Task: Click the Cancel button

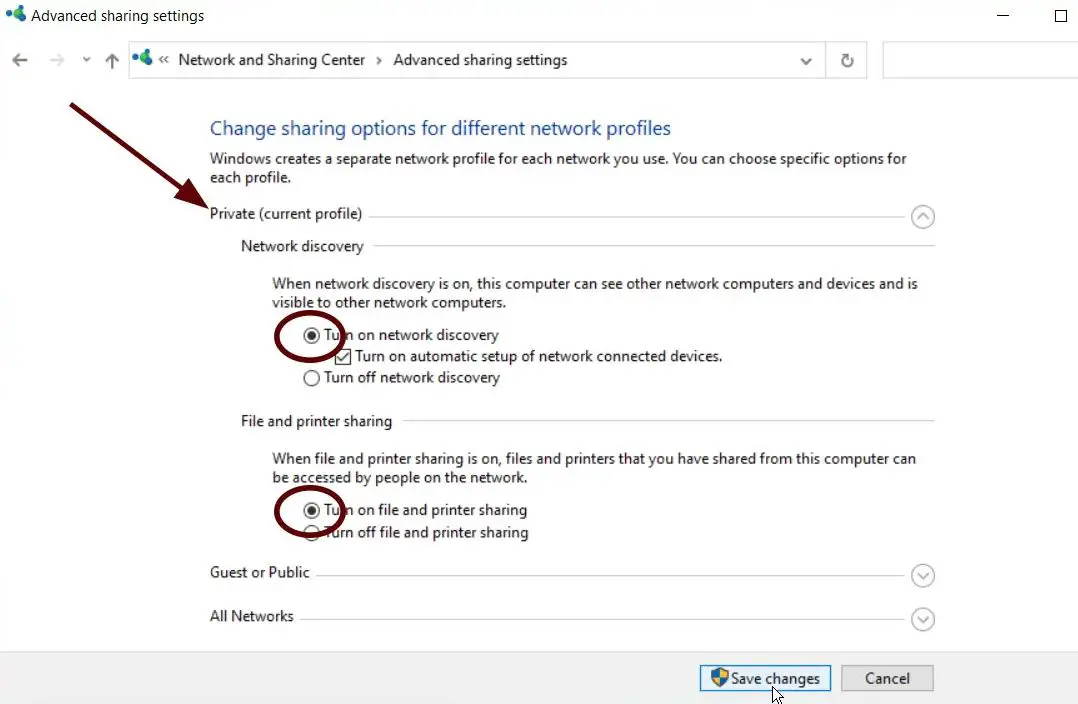Action: (887, 678)
